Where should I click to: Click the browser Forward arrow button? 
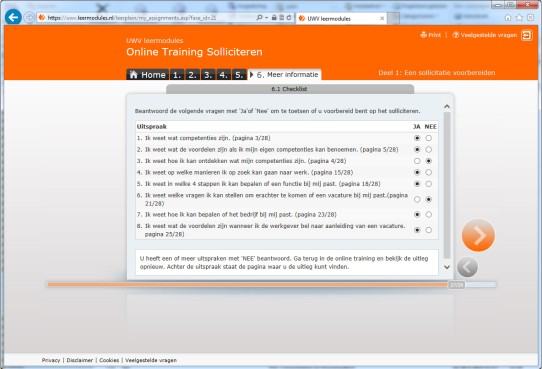[29, 17]
